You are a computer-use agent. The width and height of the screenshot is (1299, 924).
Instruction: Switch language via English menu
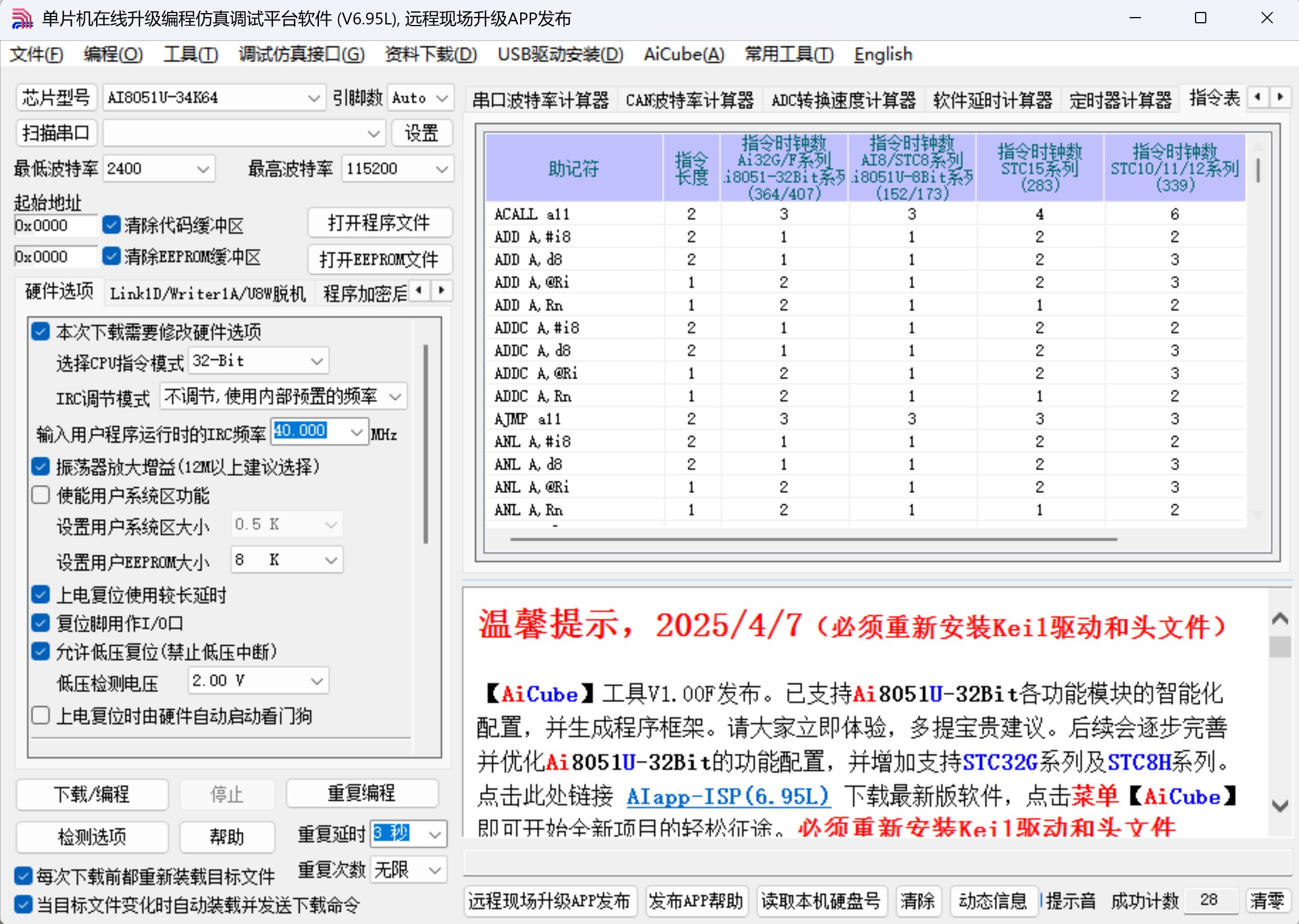(x=883, y=54)
